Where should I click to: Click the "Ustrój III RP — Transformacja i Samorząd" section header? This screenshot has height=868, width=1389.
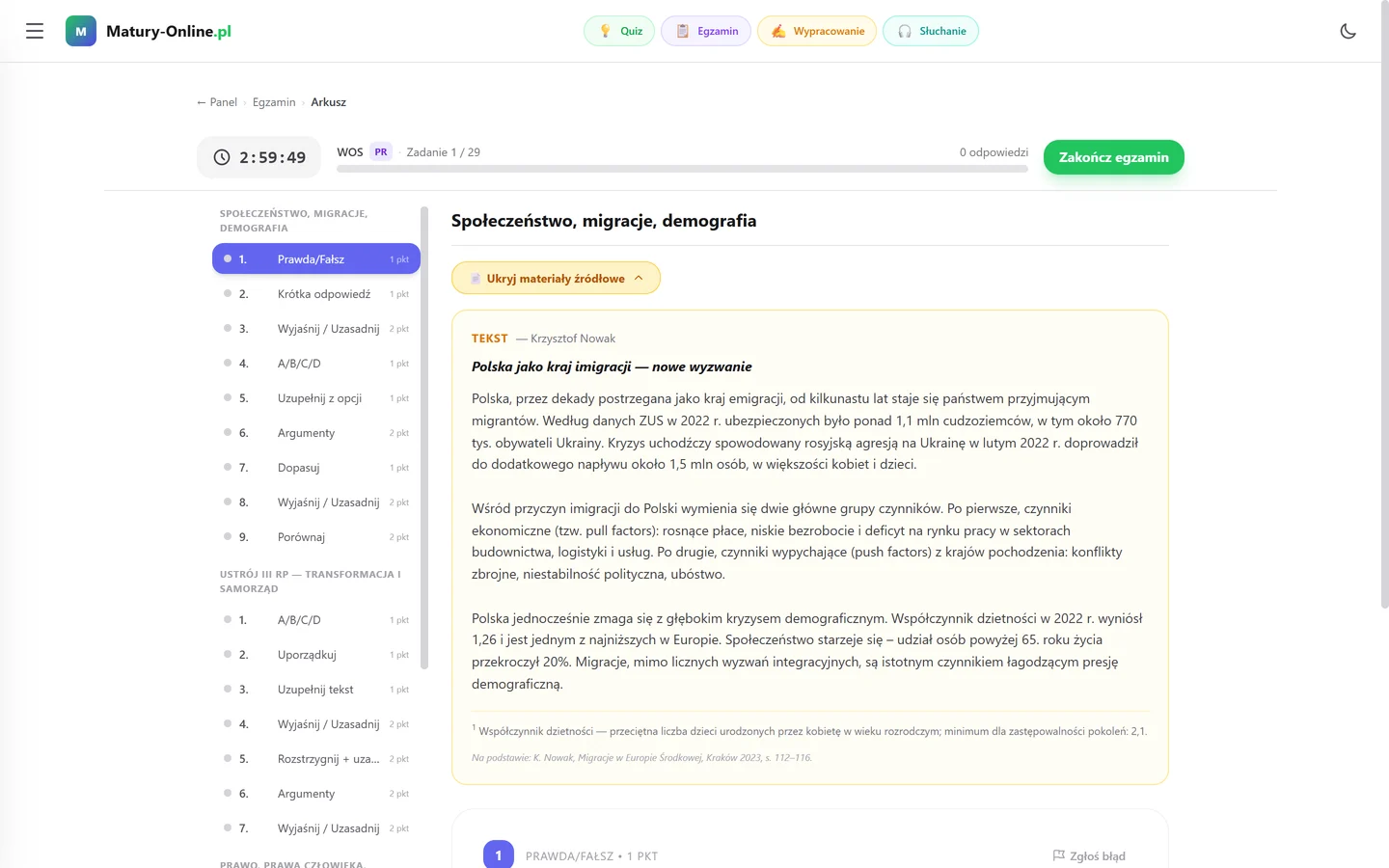coord(310,582)
